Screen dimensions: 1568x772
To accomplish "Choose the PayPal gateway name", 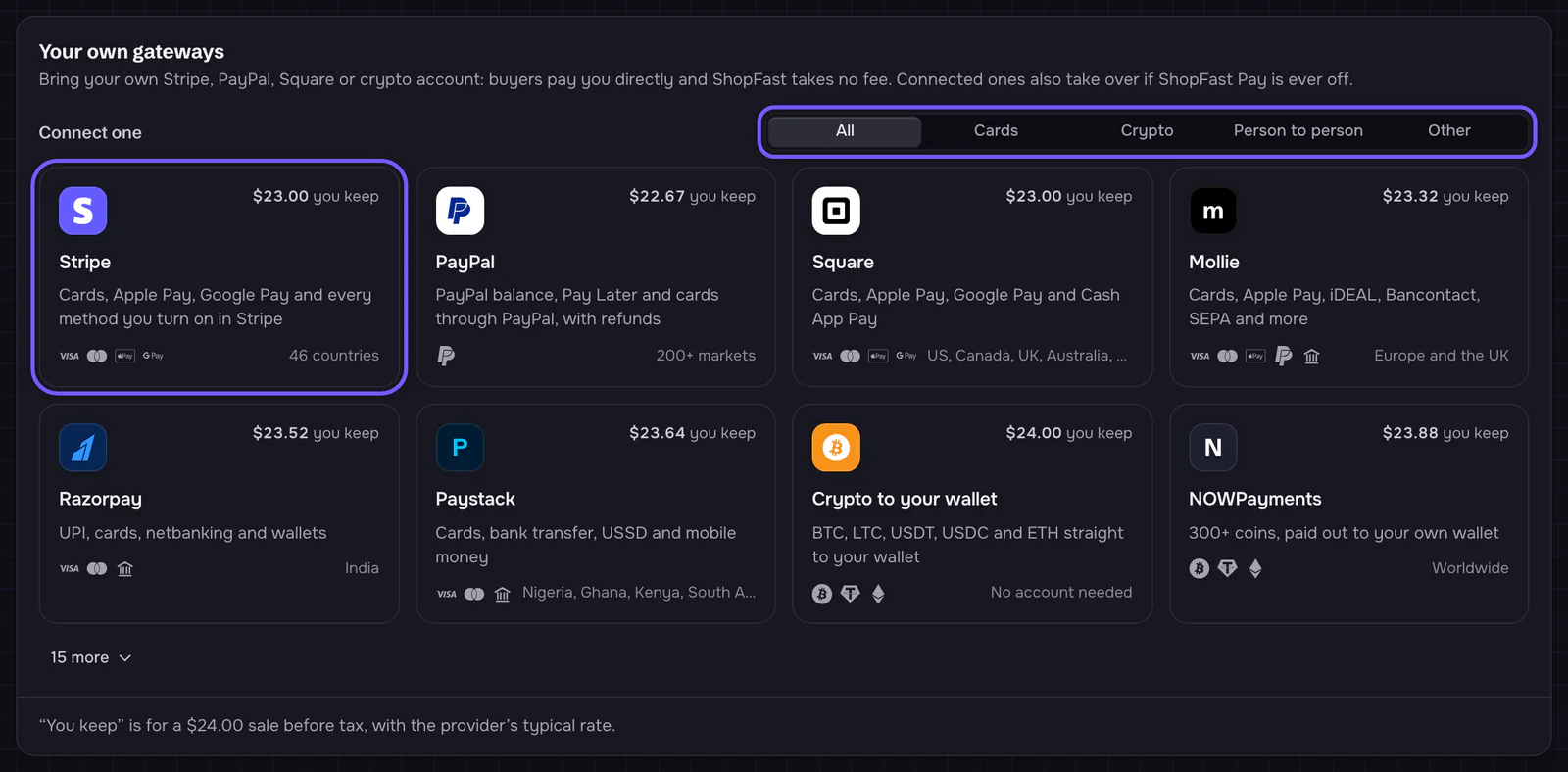I will pyautogui.click(x=465, y=263).
